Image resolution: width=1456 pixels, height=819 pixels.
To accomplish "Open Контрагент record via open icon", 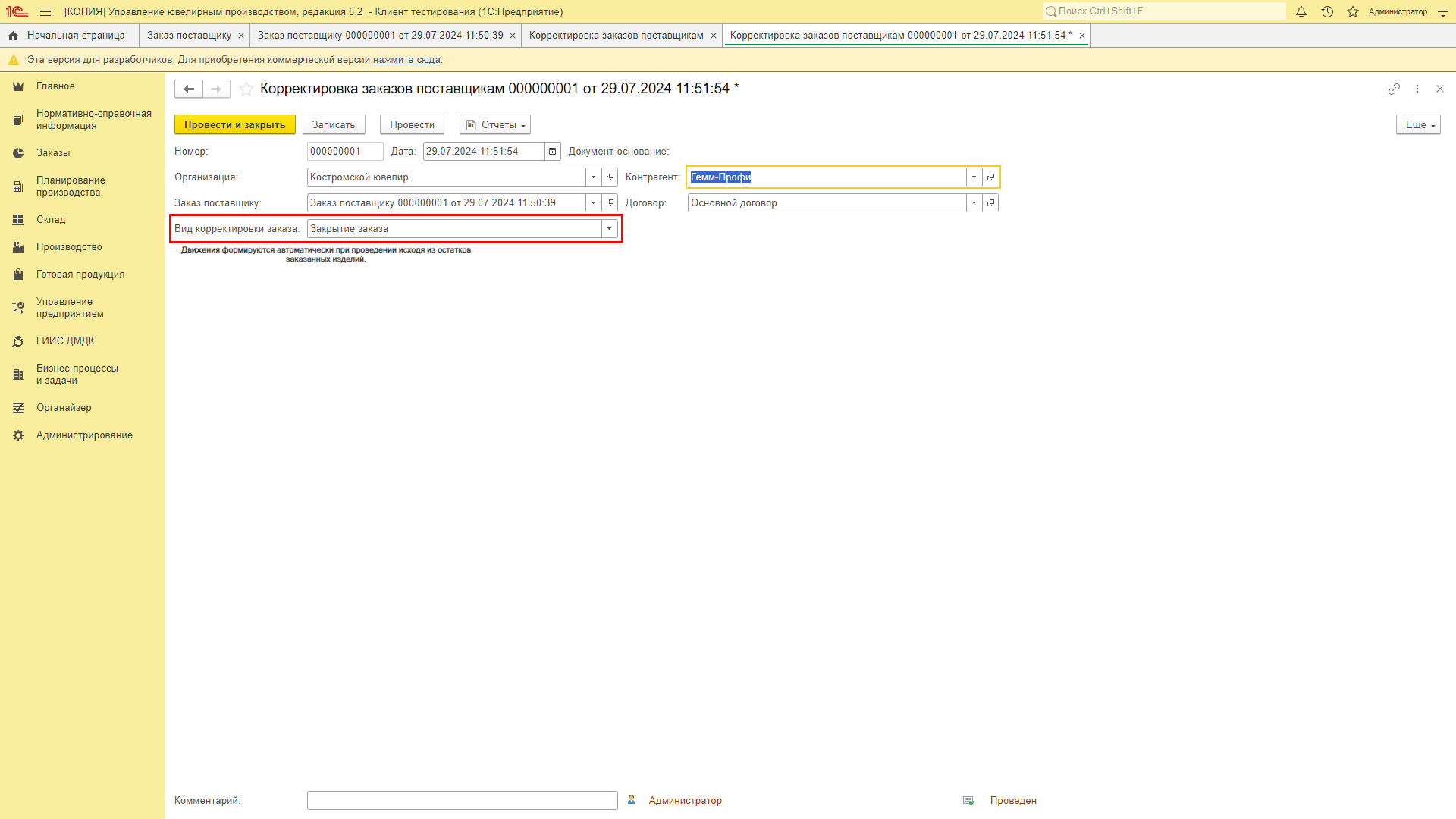I will (x=991, y=177).
